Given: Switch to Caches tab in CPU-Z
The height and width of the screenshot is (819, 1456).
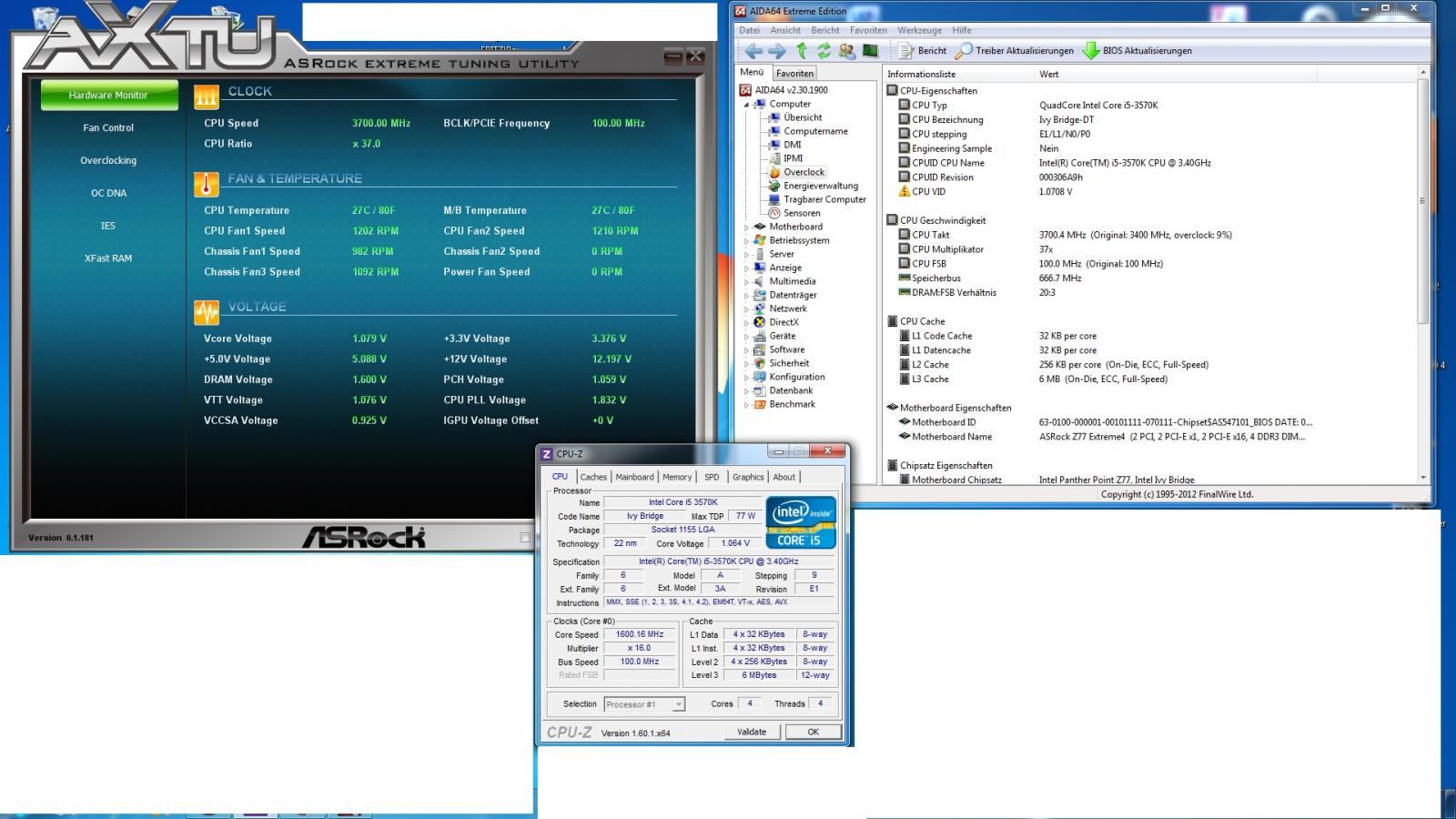Looking at the screenshot, I should 593,477.
